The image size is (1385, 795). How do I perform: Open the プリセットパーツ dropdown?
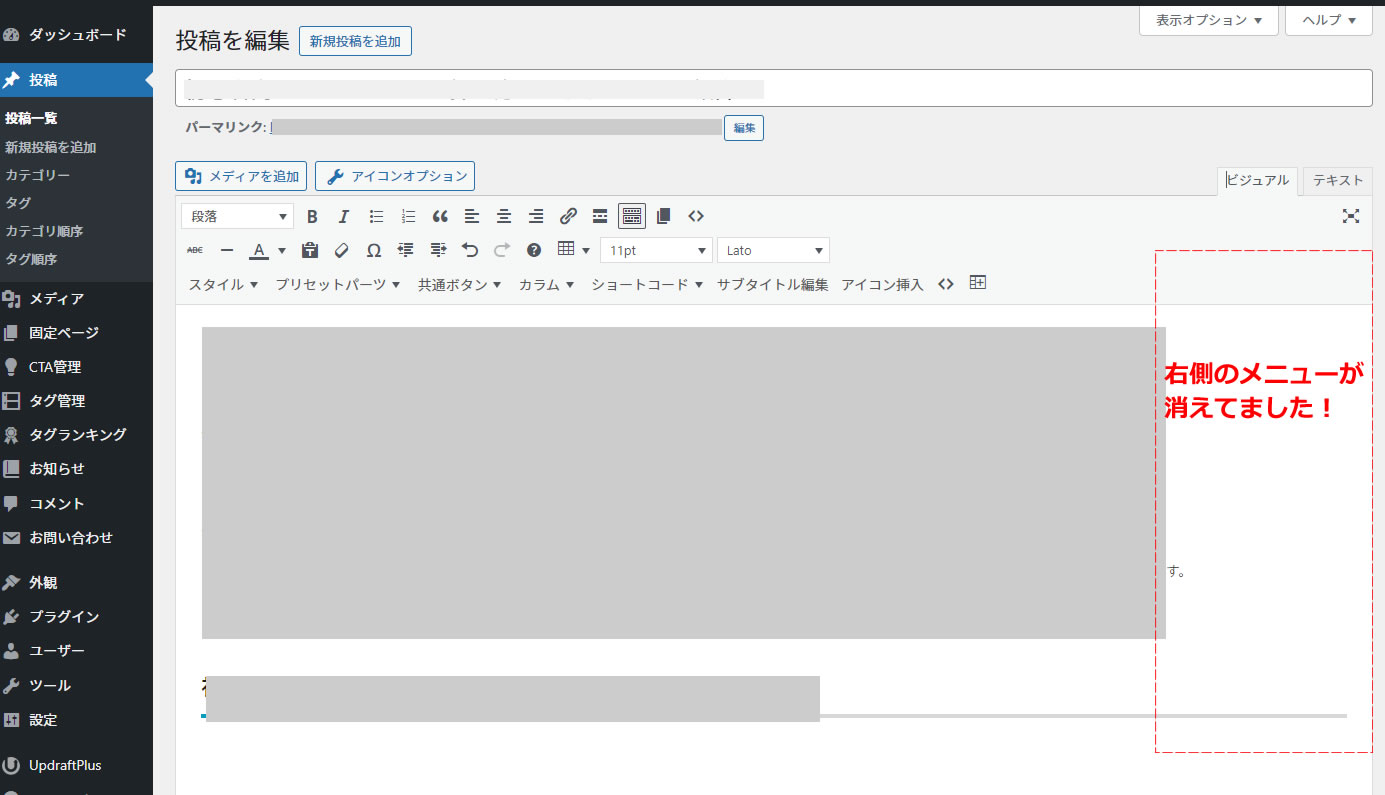[338, 284]
